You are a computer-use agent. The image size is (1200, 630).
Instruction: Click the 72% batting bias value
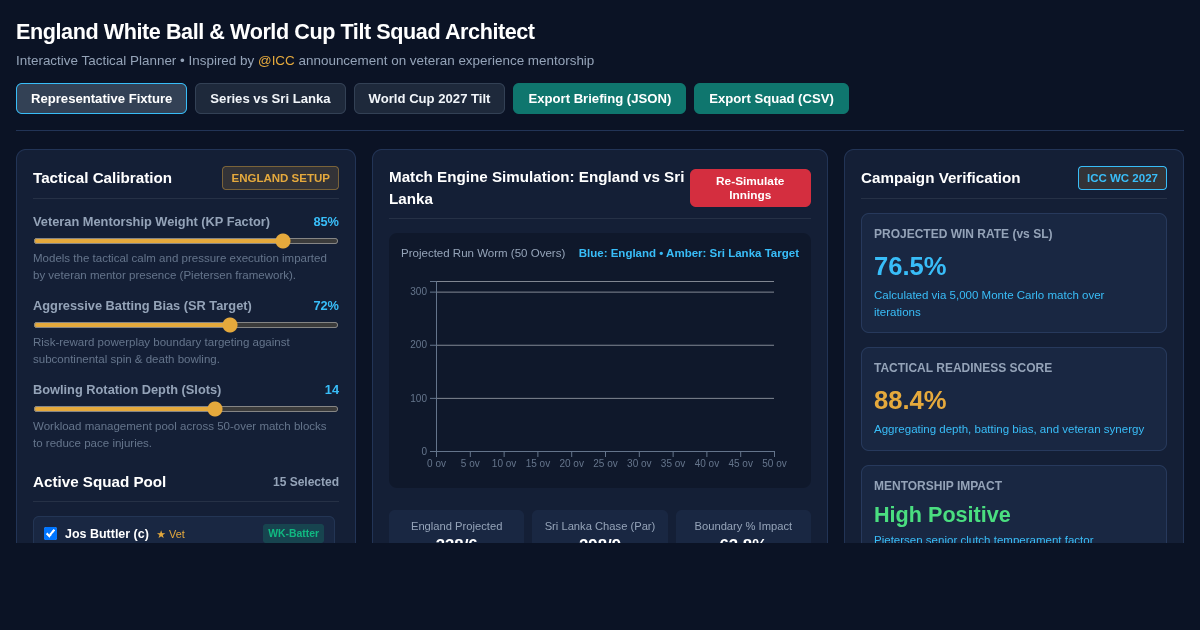click(326, 305)
